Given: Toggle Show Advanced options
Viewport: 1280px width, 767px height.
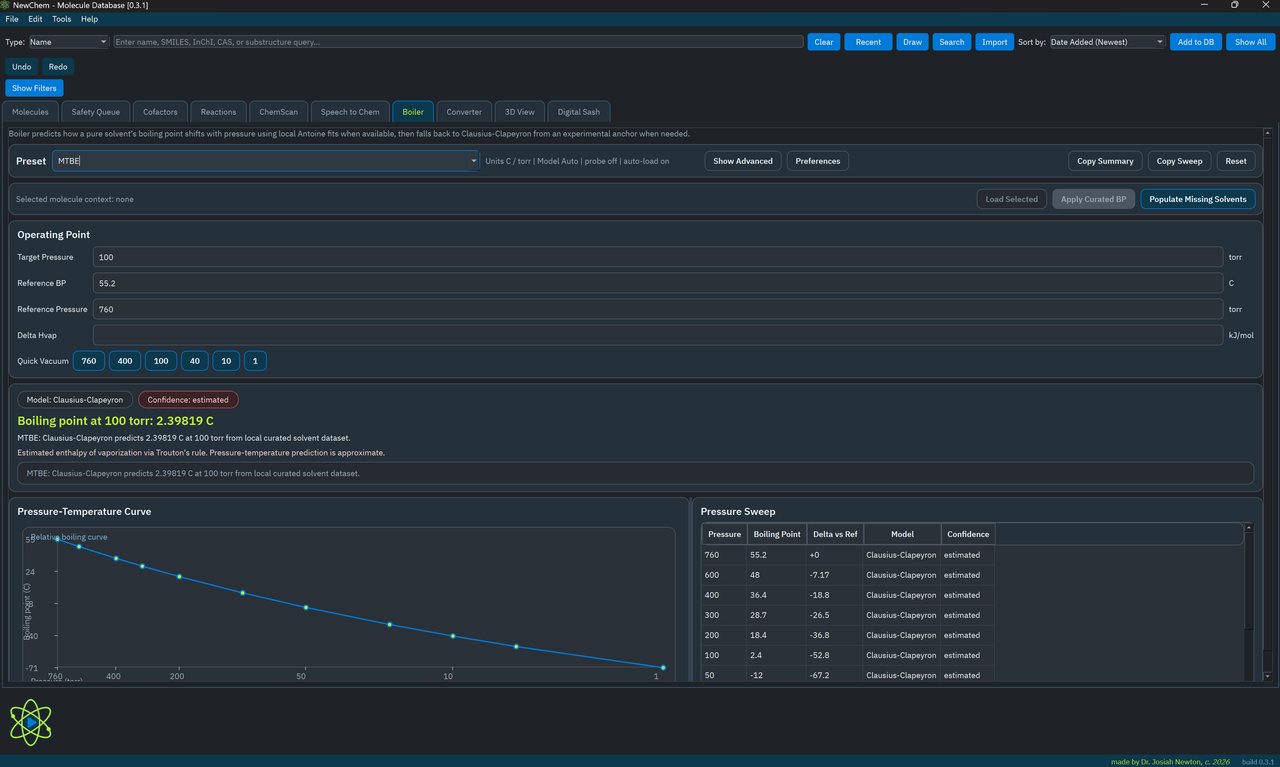Looking at the screenshot, I should coord(742,161).
